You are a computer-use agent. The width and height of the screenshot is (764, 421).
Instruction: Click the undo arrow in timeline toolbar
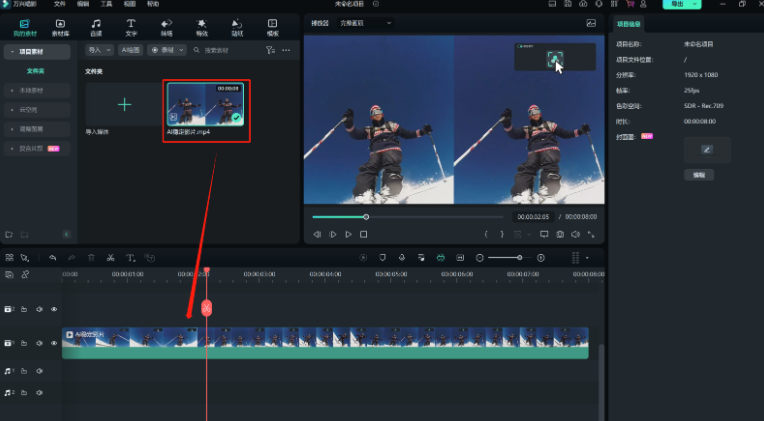(52, 258)
